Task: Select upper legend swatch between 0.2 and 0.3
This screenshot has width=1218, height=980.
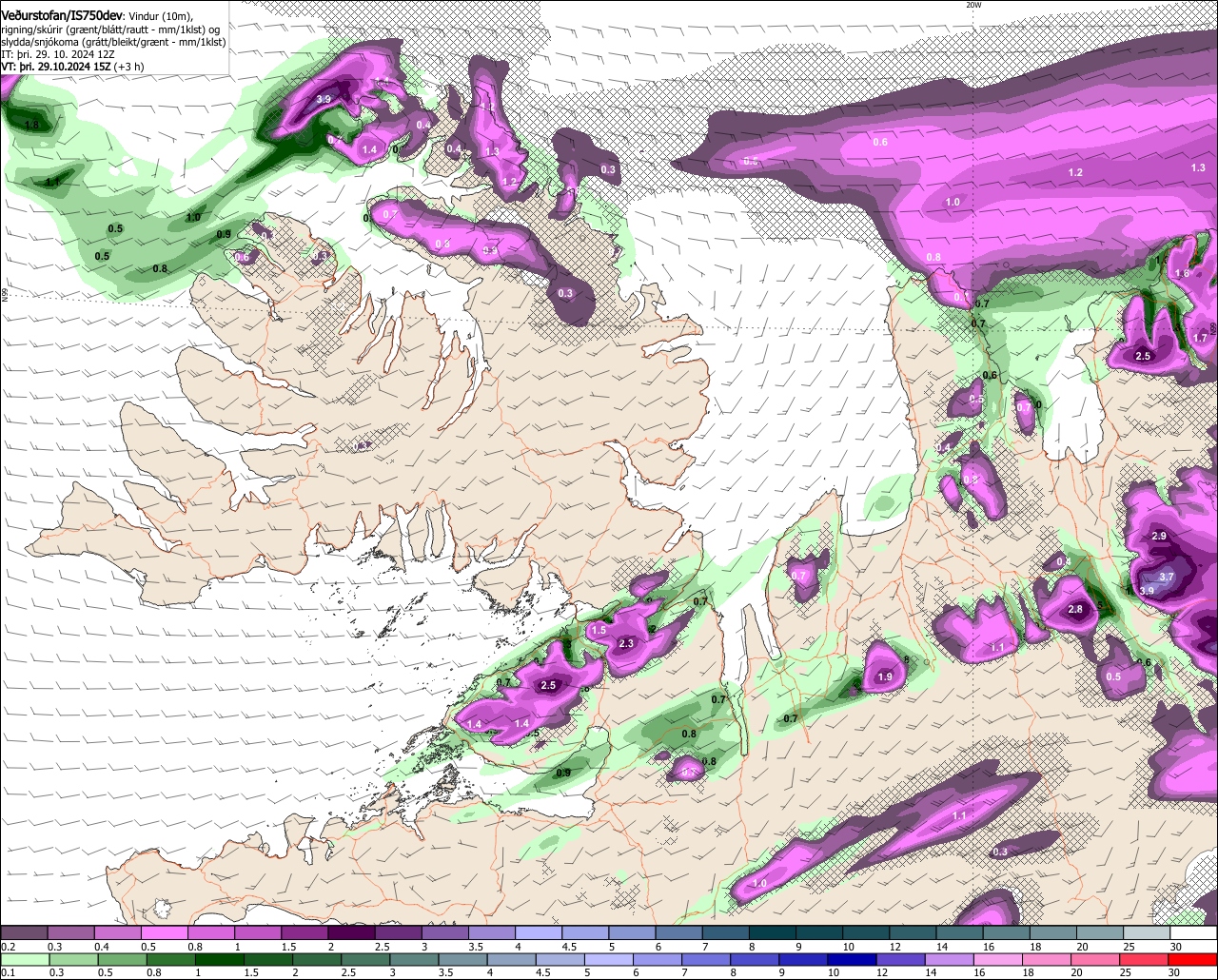Action: coord(24,933)
